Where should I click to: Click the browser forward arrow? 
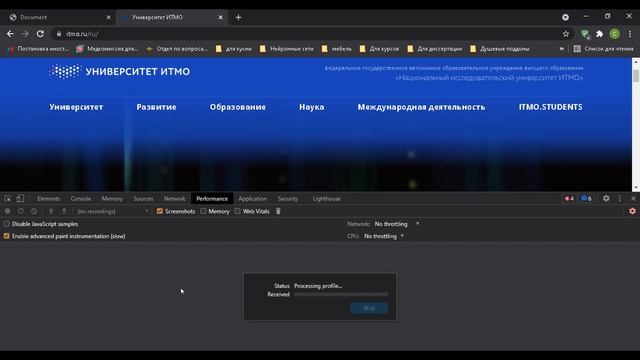(25, 34)
